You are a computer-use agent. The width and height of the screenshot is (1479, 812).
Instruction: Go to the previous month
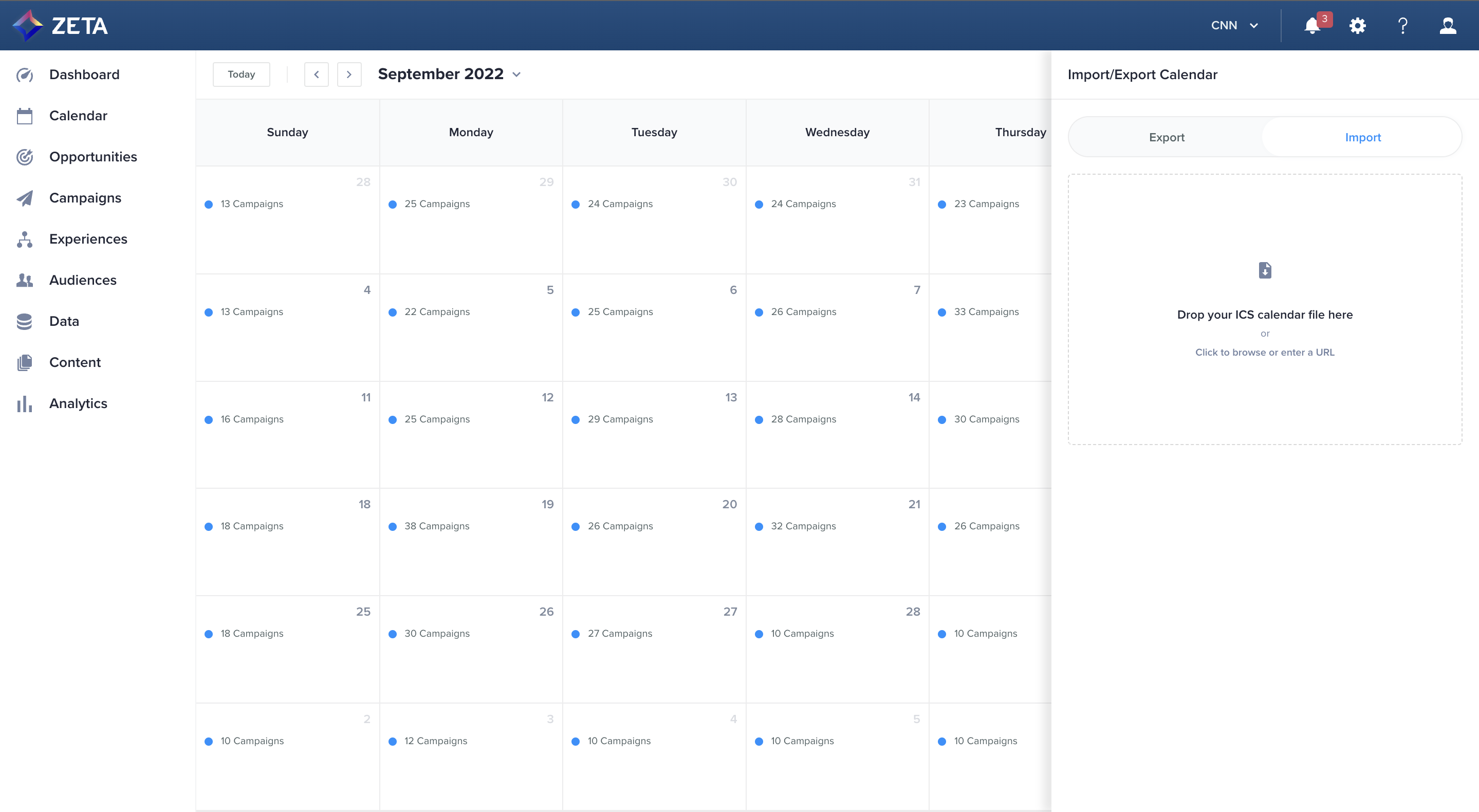pos(317,75)
